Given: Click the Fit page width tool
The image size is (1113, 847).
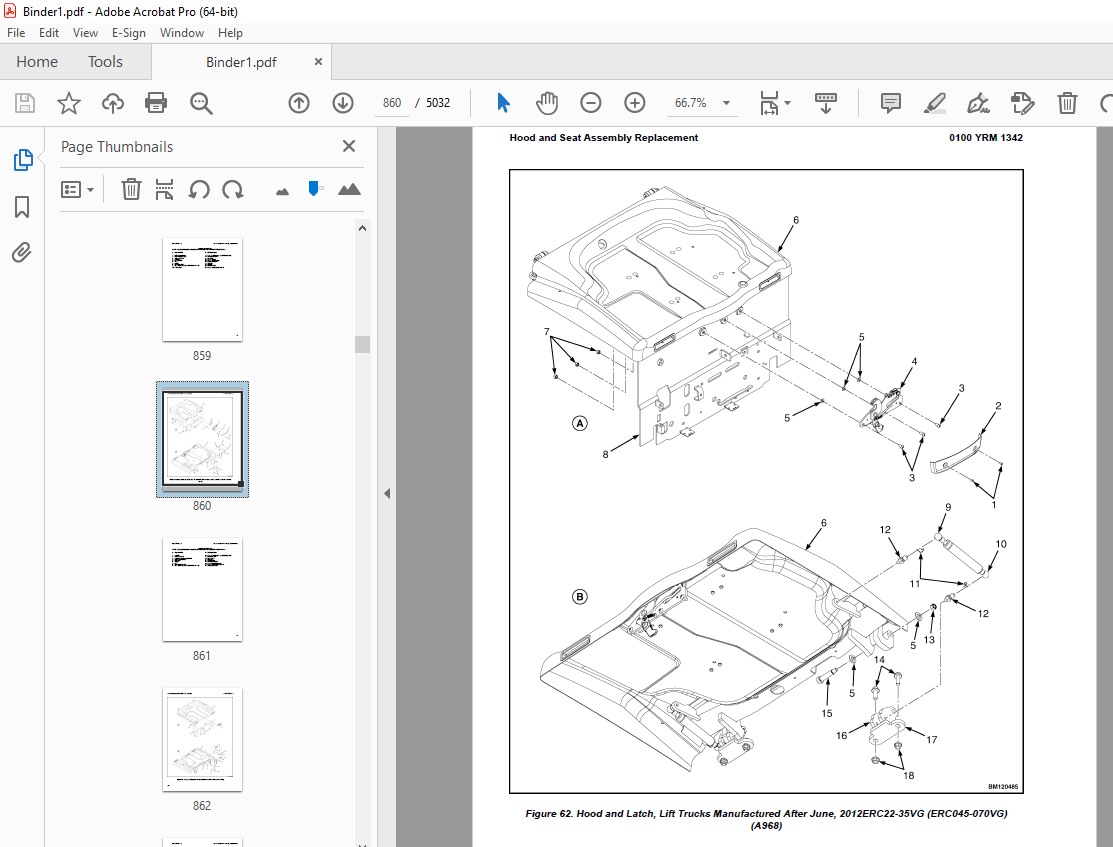Looking at the screenshot, I should click(769, 103).
